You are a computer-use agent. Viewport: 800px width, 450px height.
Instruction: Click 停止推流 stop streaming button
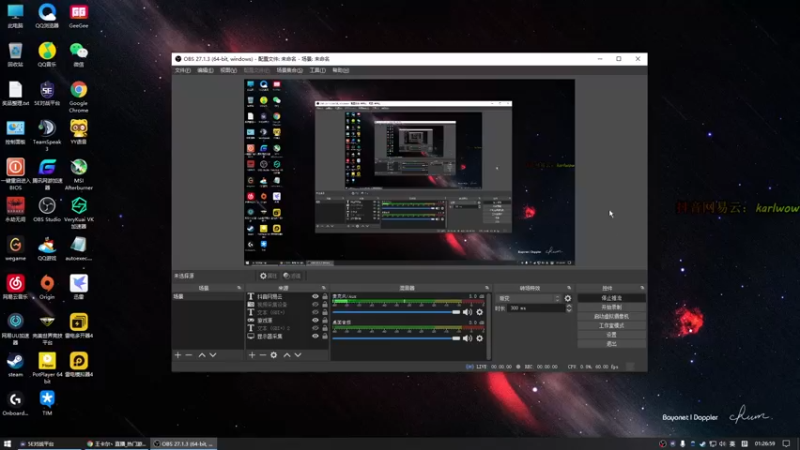pos(611,298)
